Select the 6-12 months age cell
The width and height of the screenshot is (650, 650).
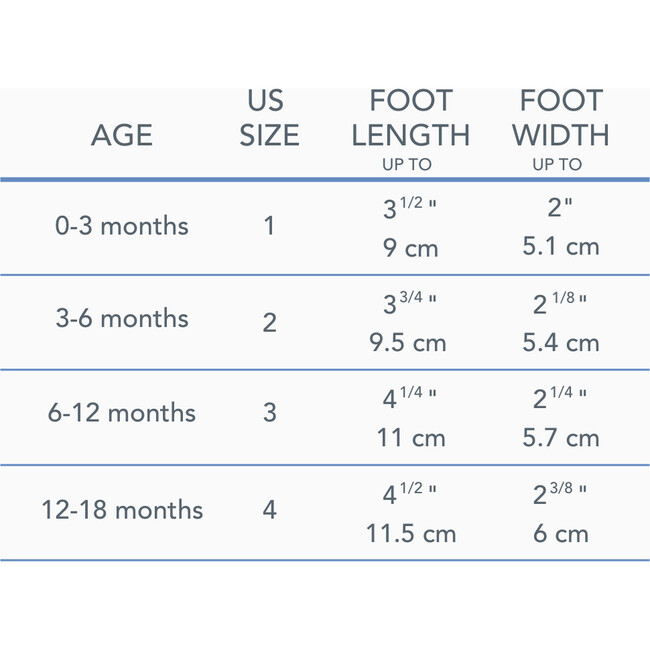[x=122, y=413]
